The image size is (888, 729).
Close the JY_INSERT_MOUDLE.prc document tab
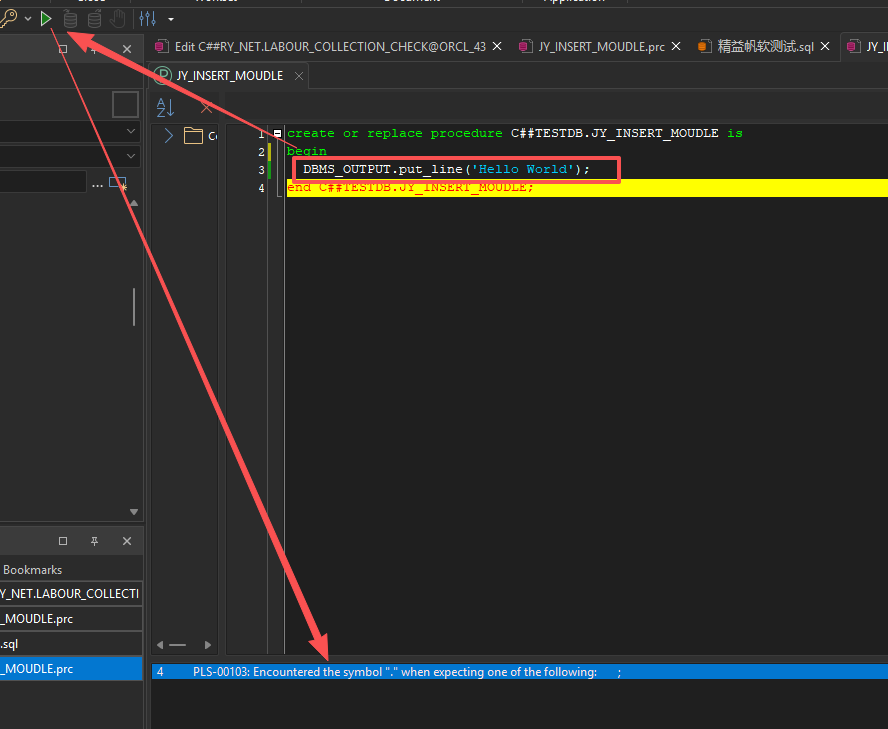tap(676, 46)
